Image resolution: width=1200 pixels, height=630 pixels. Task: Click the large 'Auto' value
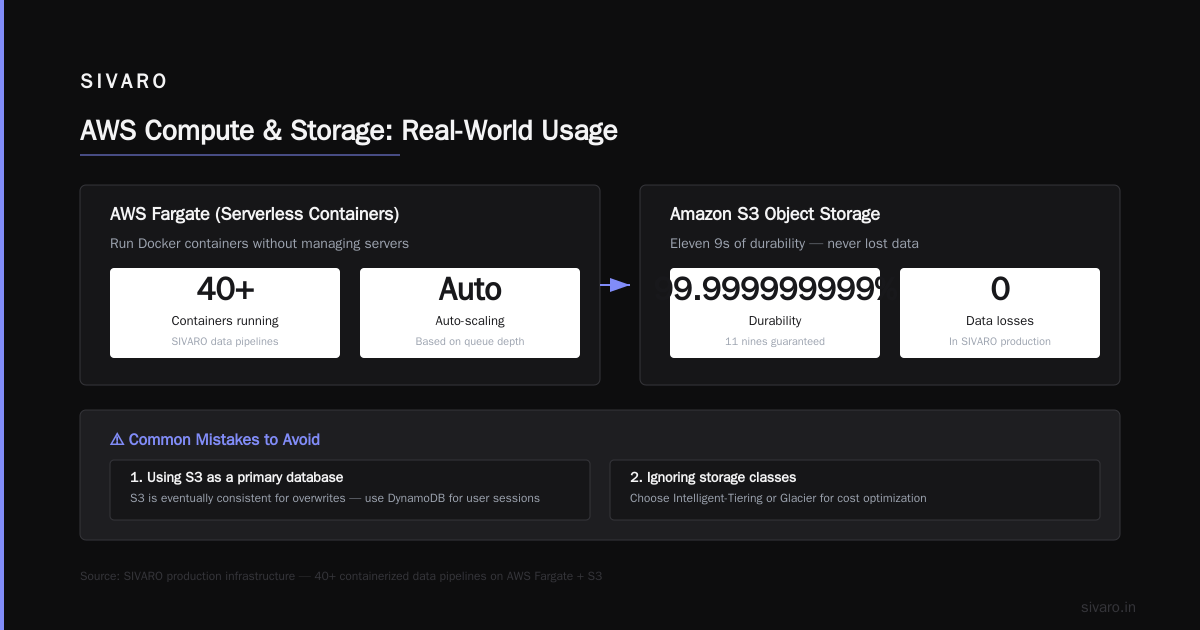point(470,289)
